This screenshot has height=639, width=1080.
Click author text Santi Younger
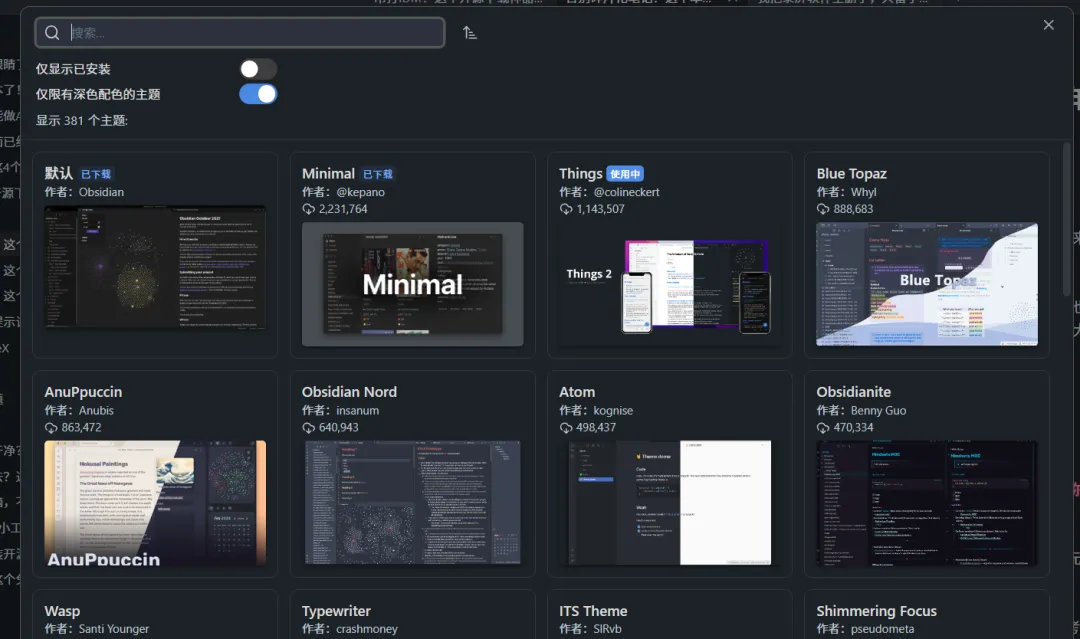point(114,629)
